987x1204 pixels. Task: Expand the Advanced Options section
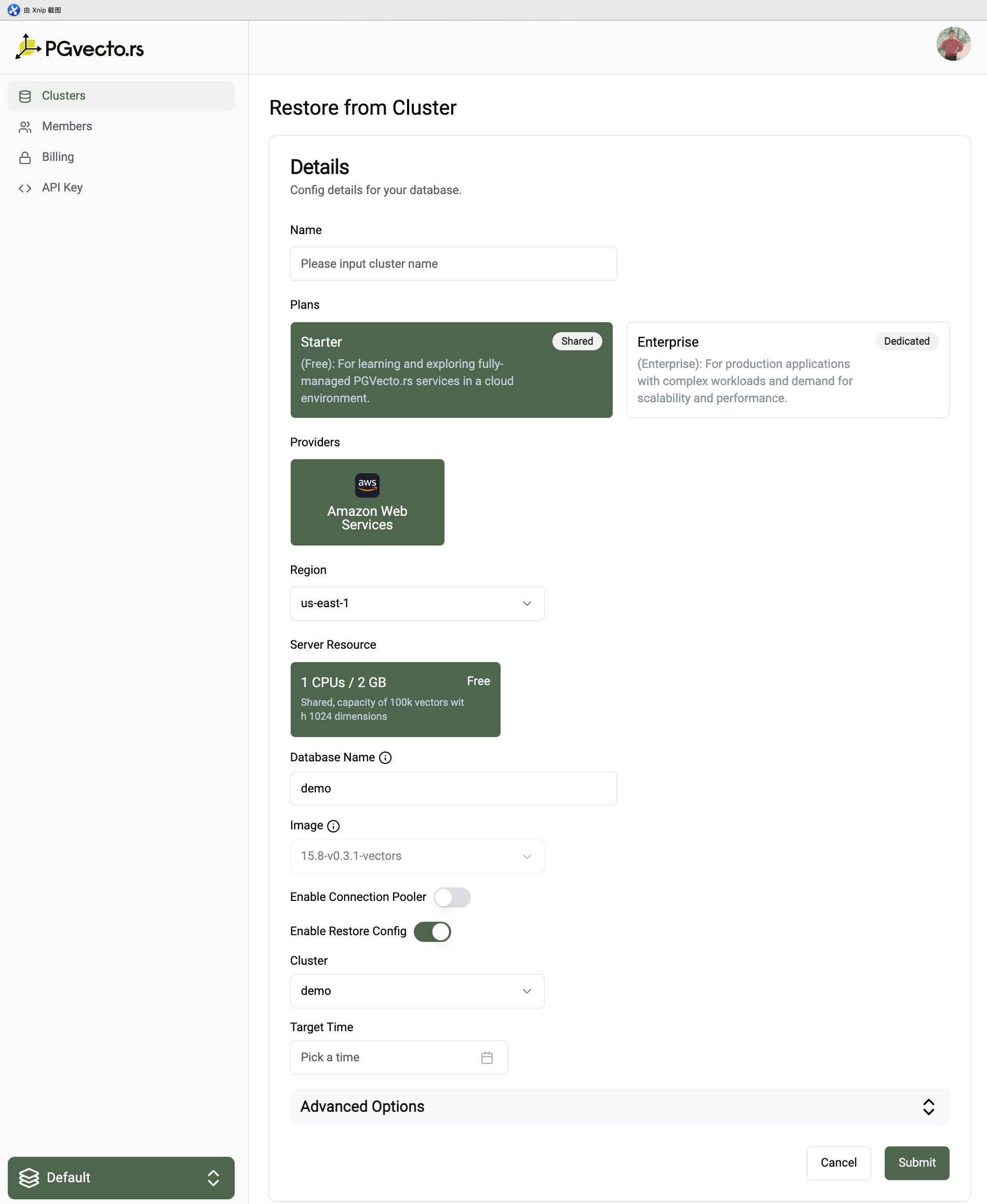tap(619, 1106)
